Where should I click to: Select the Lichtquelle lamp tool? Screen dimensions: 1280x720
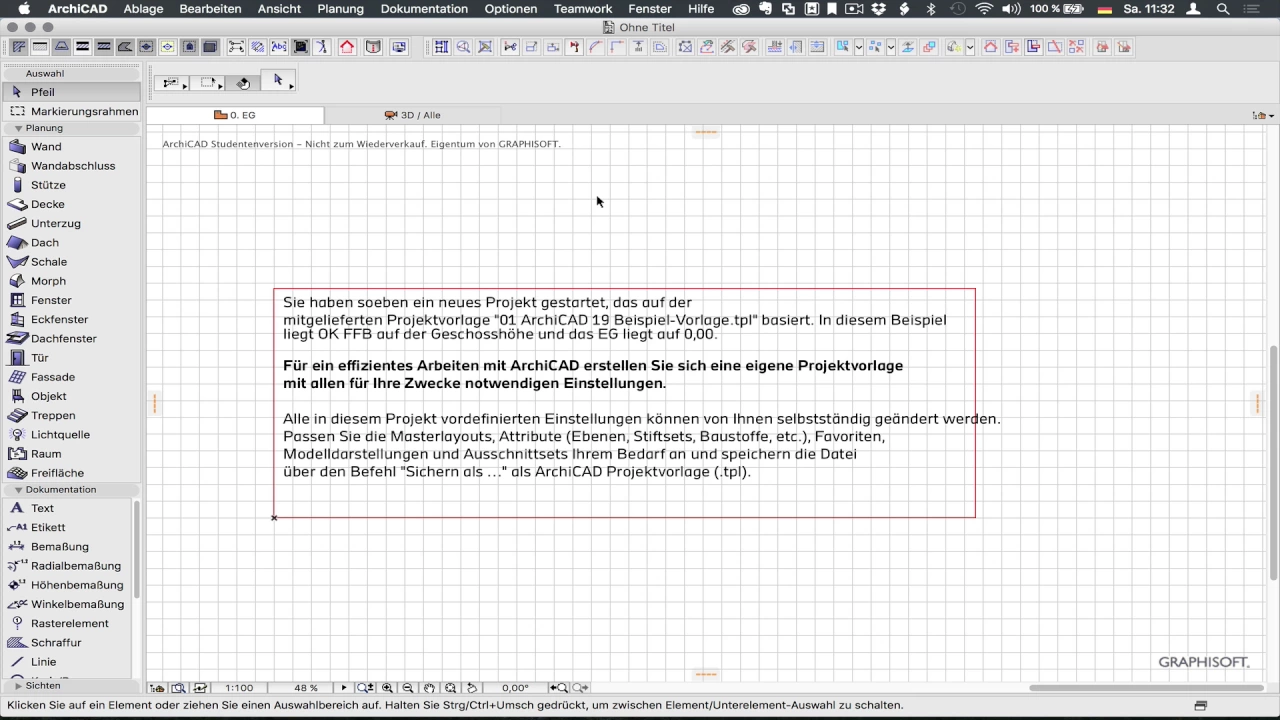pos(70,435)
